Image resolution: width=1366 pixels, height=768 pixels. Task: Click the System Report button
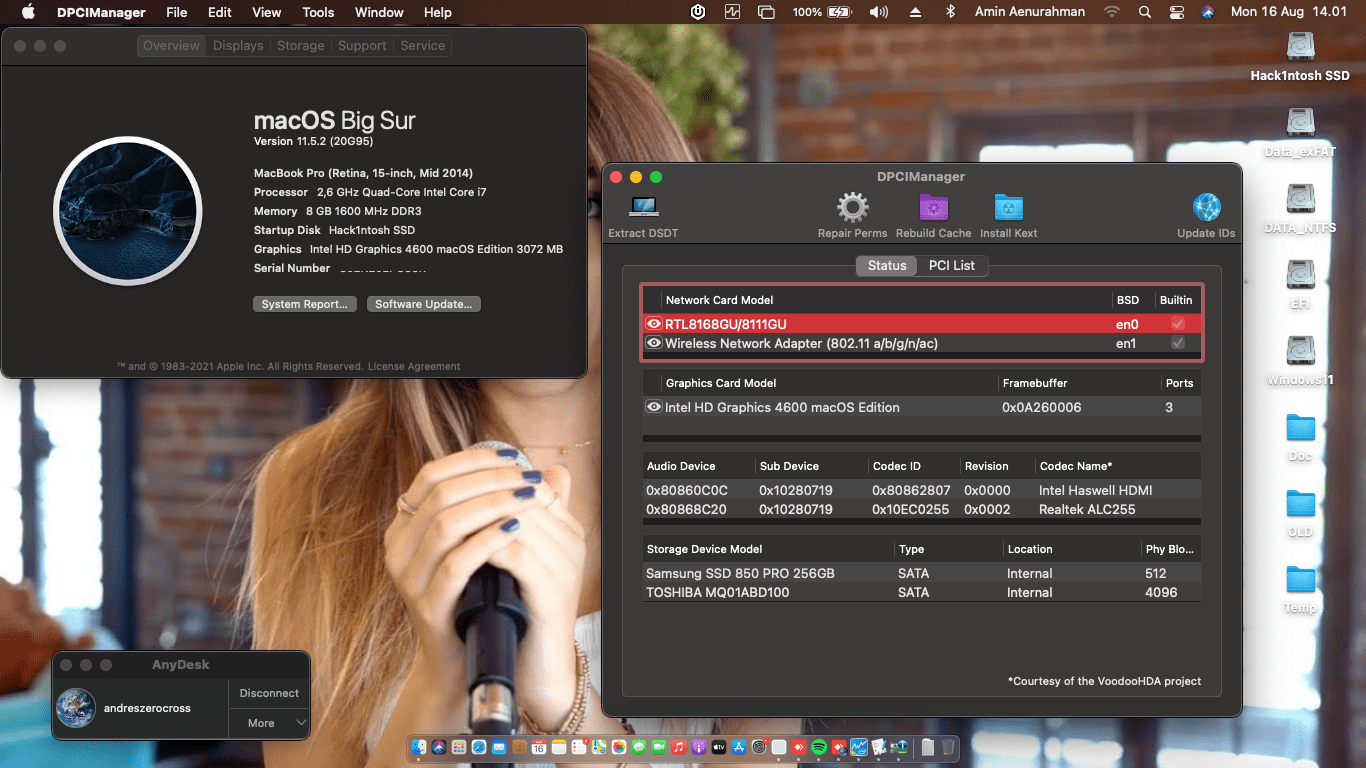point(304,304)
